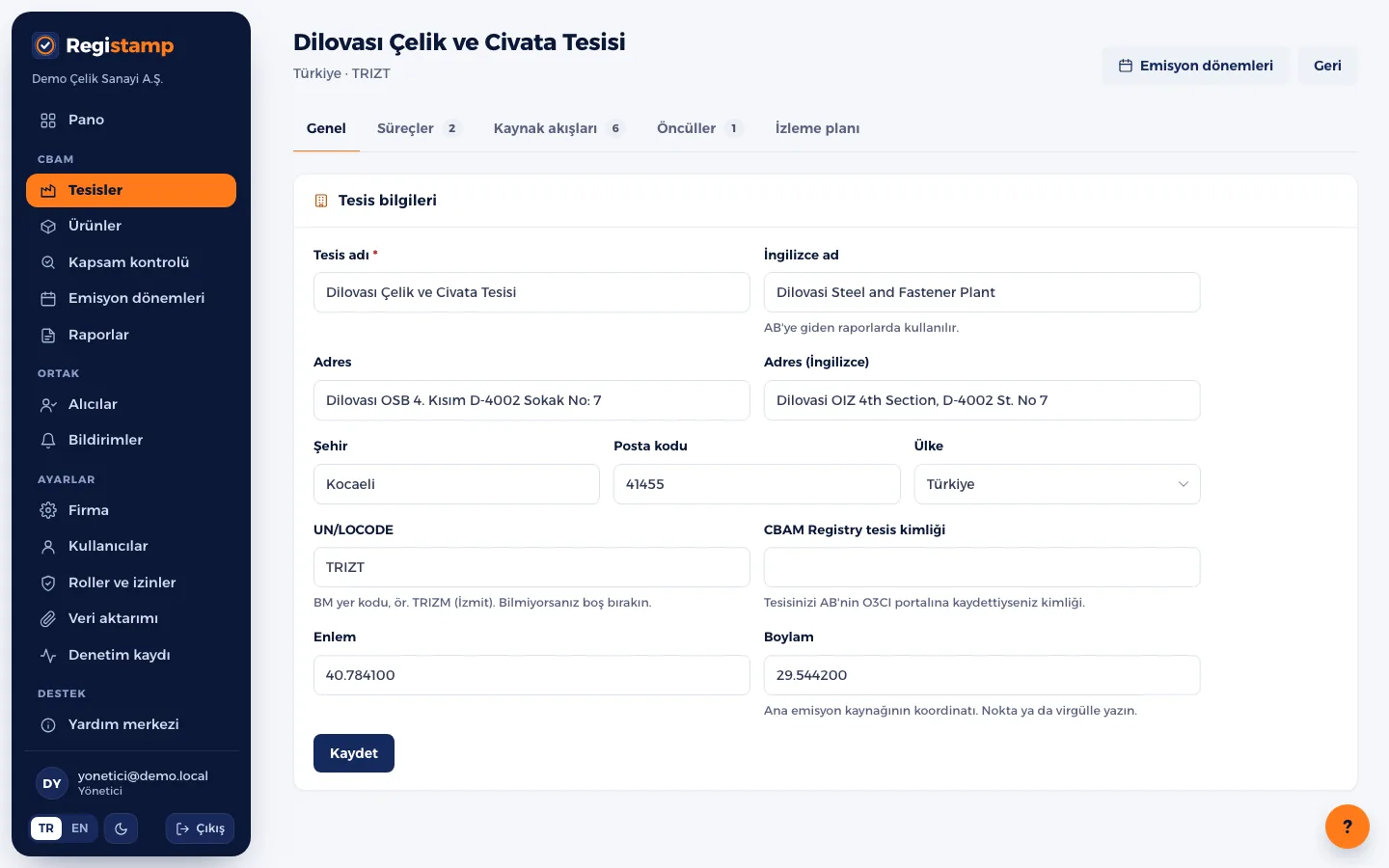Open the Öncüller tab
1389x868 pixels.
[699, 128]
